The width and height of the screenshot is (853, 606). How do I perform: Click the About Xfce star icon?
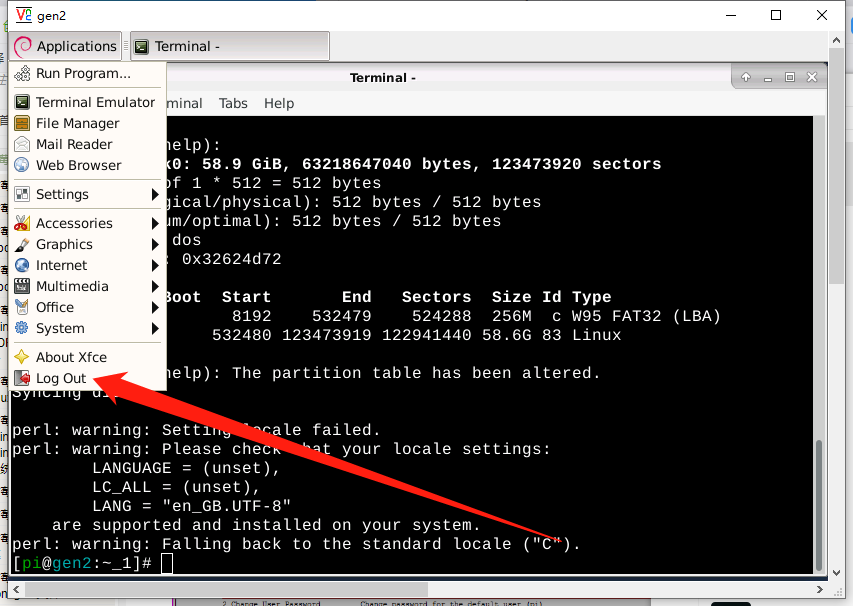pyautogui.click(x=22, y=357)
